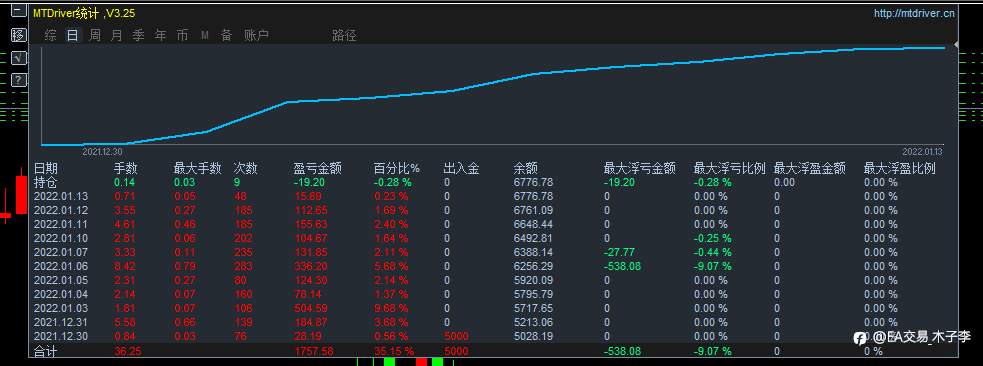
Task: Click the -27.77 floating loss value
Action: pos(619,253)
